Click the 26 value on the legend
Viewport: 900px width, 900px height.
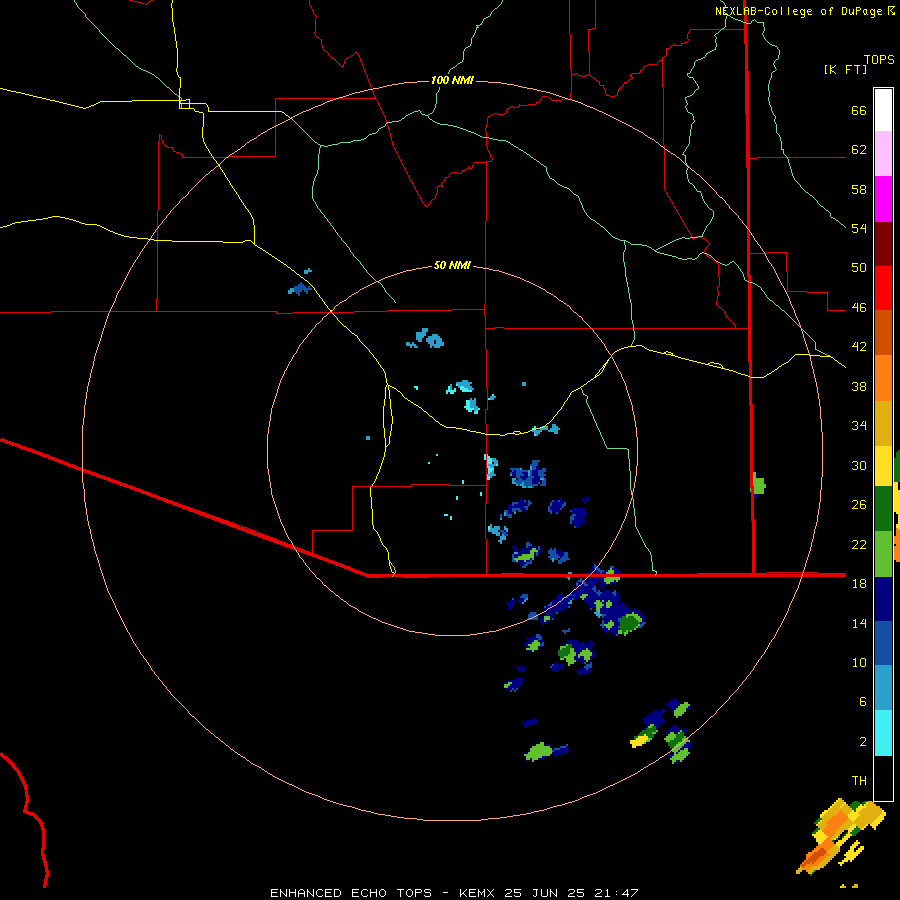point(859,505)
